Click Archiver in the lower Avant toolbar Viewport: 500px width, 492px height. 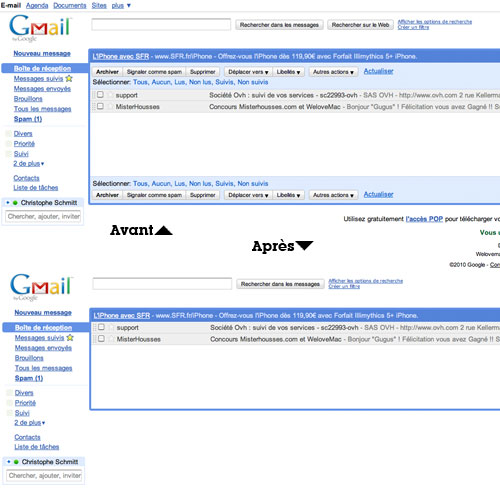click(x=107, y=195)
